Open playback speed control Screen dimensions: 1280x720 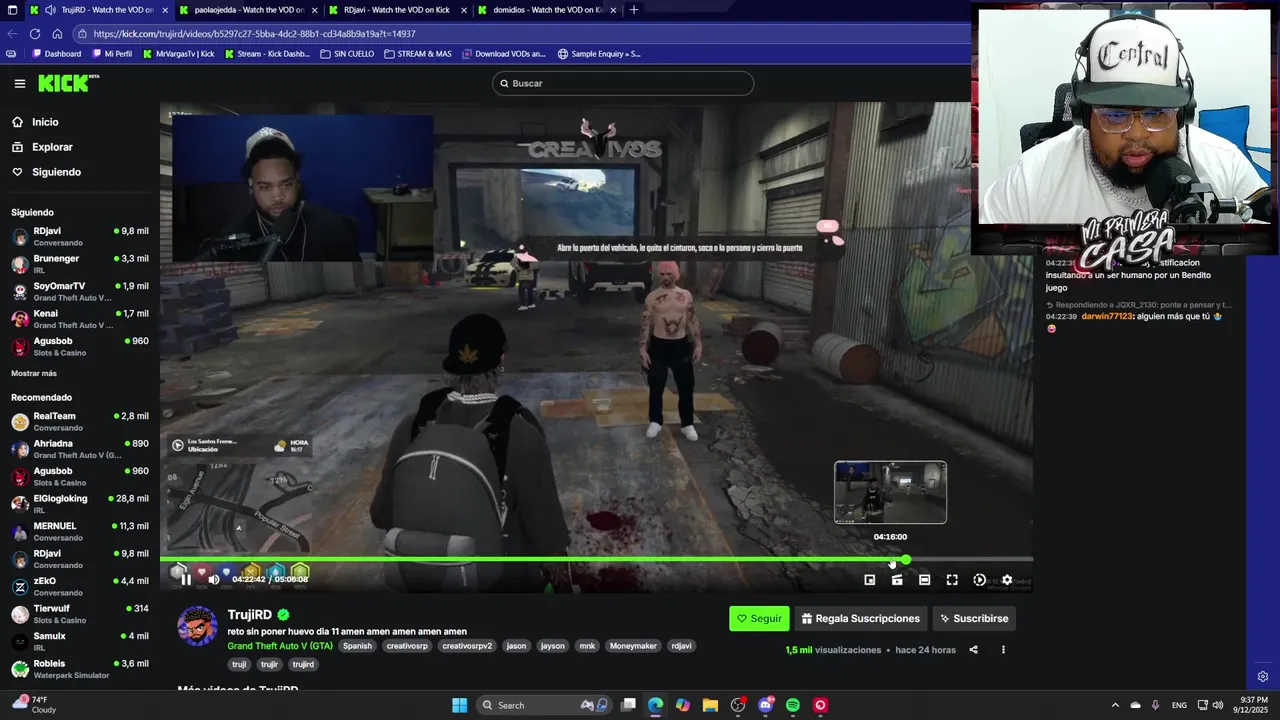coord(980,580)
